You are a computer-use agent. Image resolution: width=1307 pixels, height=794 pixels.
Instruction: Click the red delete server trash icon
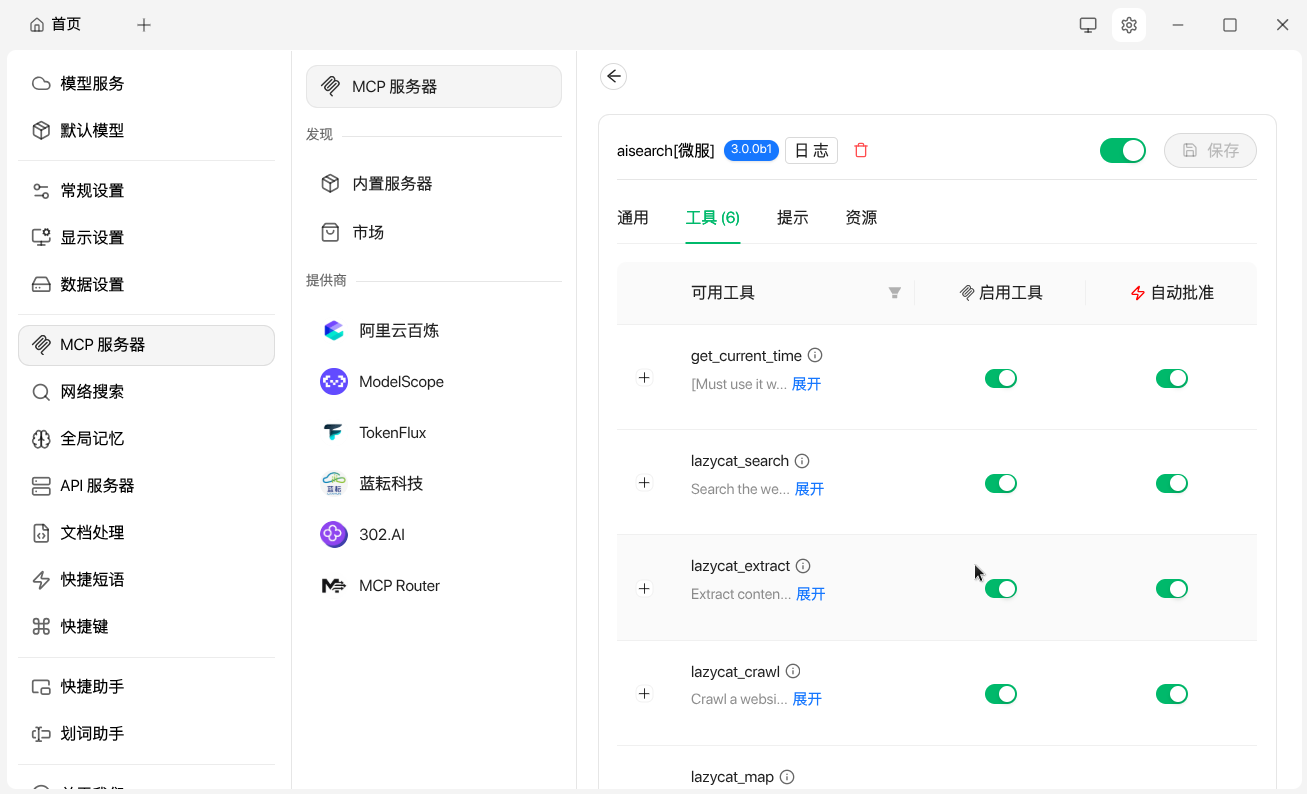pyautogui.click(x=861, y=150)
